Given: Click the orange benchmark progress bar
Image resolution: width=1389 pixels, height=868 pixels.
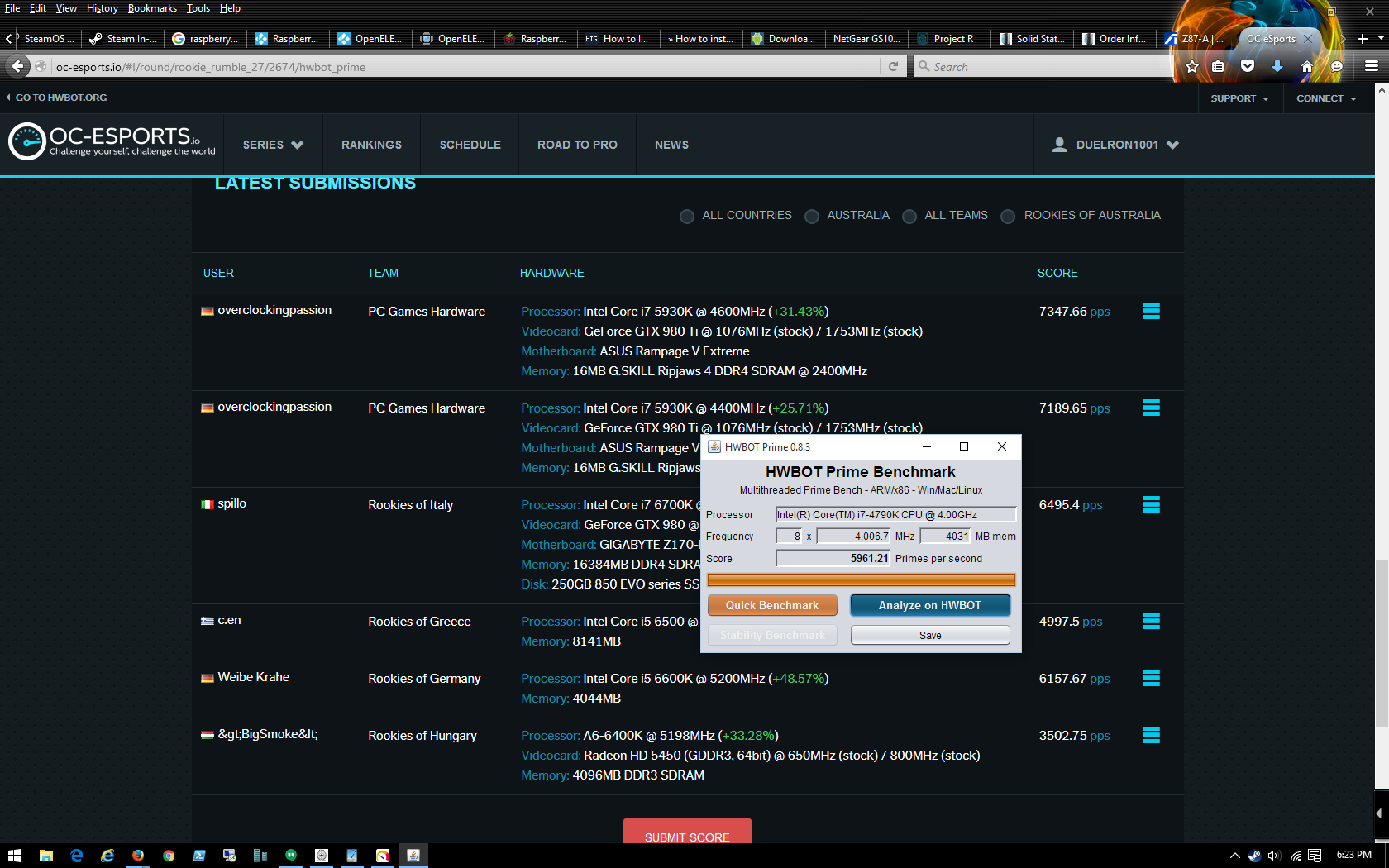Looking at the screenshot, I should pyautogui.click(x=861, y=579).
